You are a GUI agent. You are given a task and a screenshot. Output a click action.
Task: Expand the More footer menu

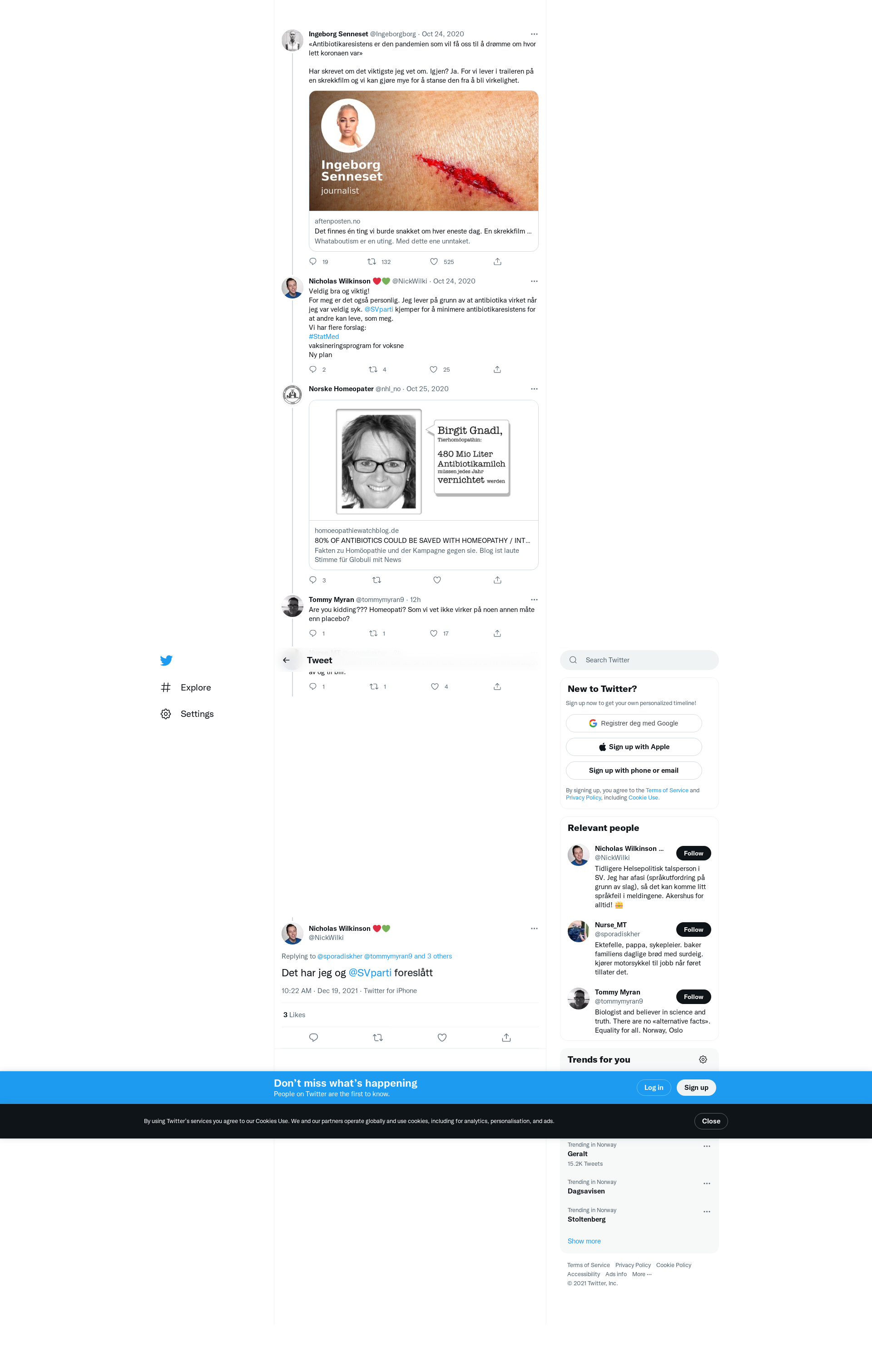pyautogui.click(x=642, y=1274)
